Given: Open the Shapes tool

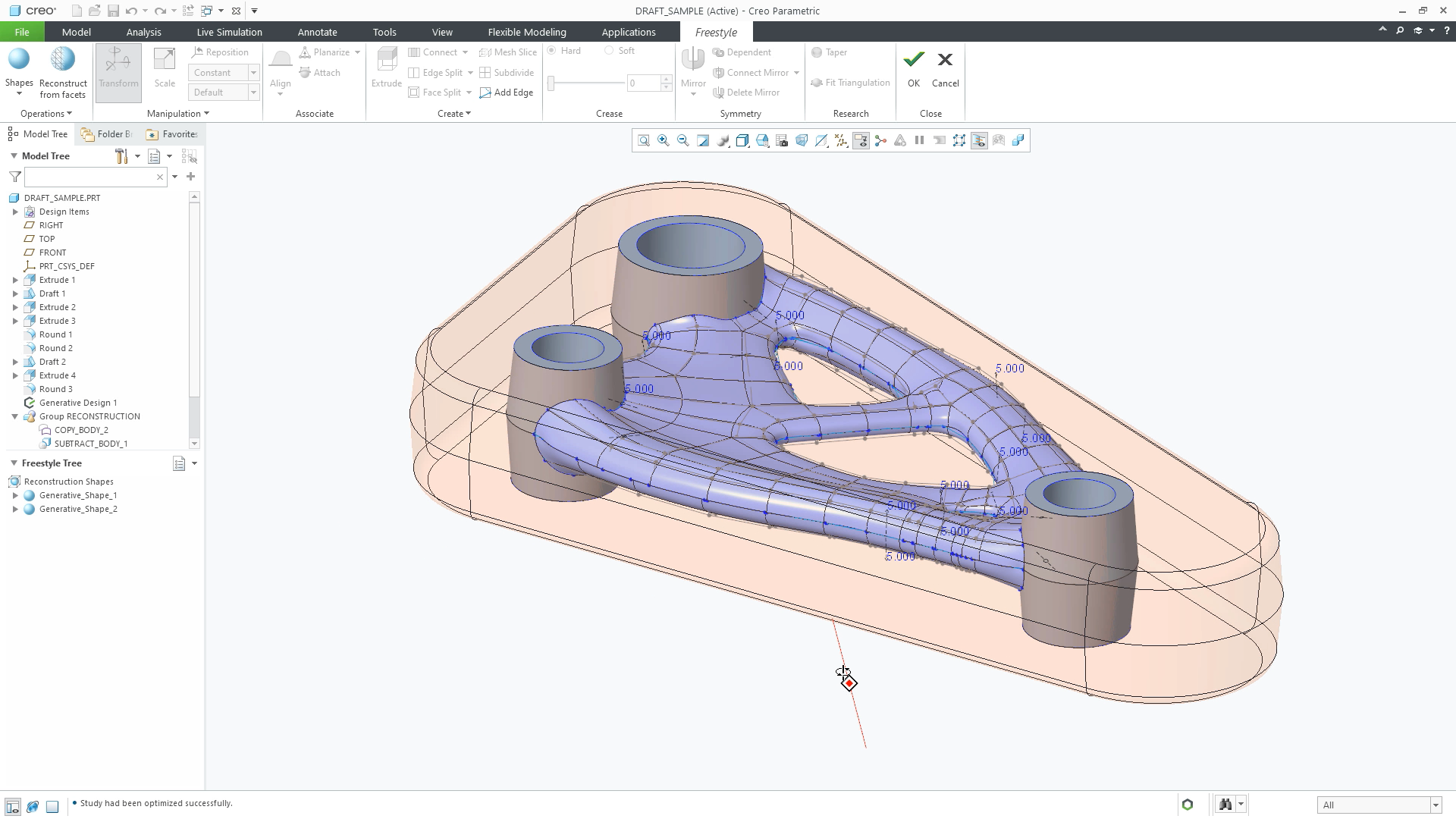Looking at the screenshot, I should pos(19,71).
